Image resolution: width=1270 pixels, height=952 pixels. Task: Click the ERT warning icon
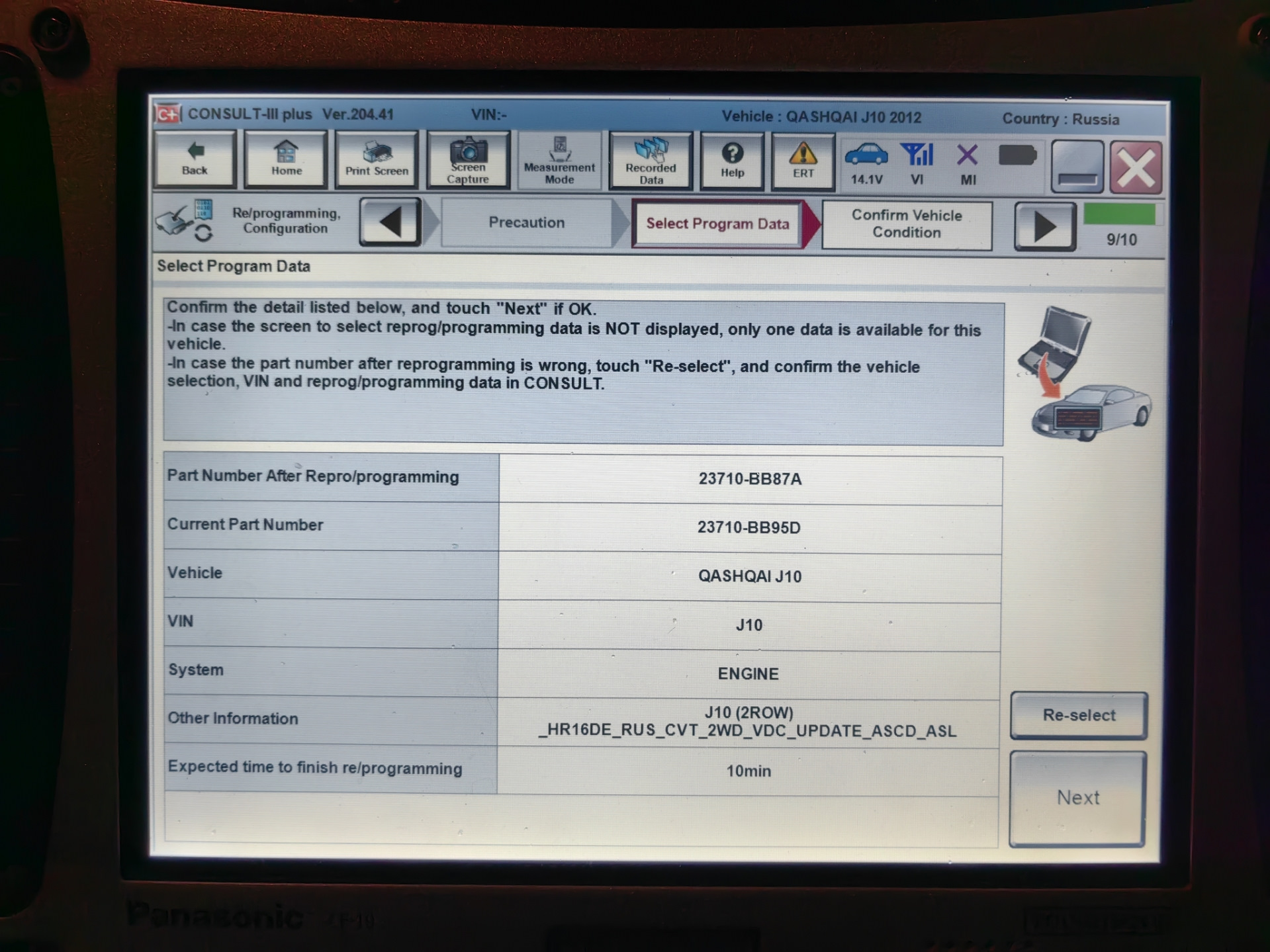[803, 161]
